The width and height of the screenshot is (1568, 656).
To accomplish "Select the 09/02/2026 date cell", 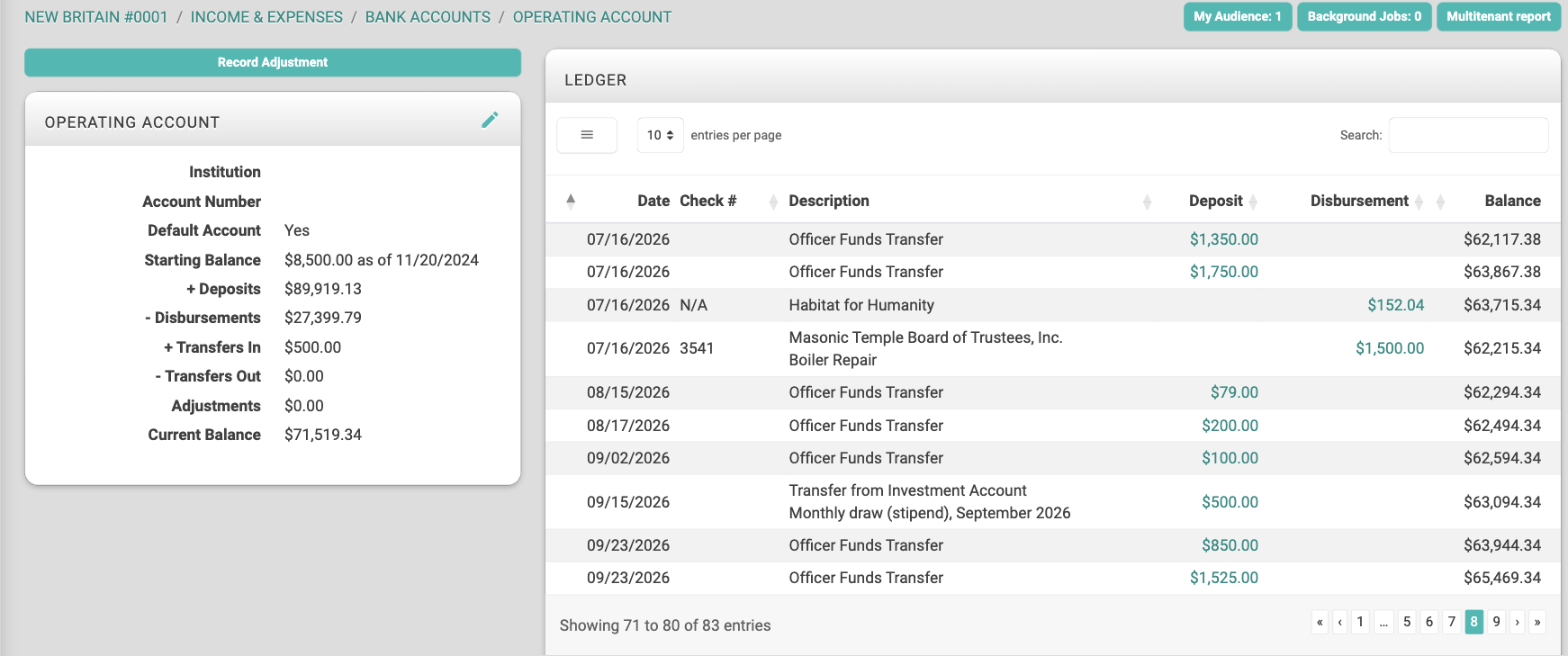I will (628, 458).
